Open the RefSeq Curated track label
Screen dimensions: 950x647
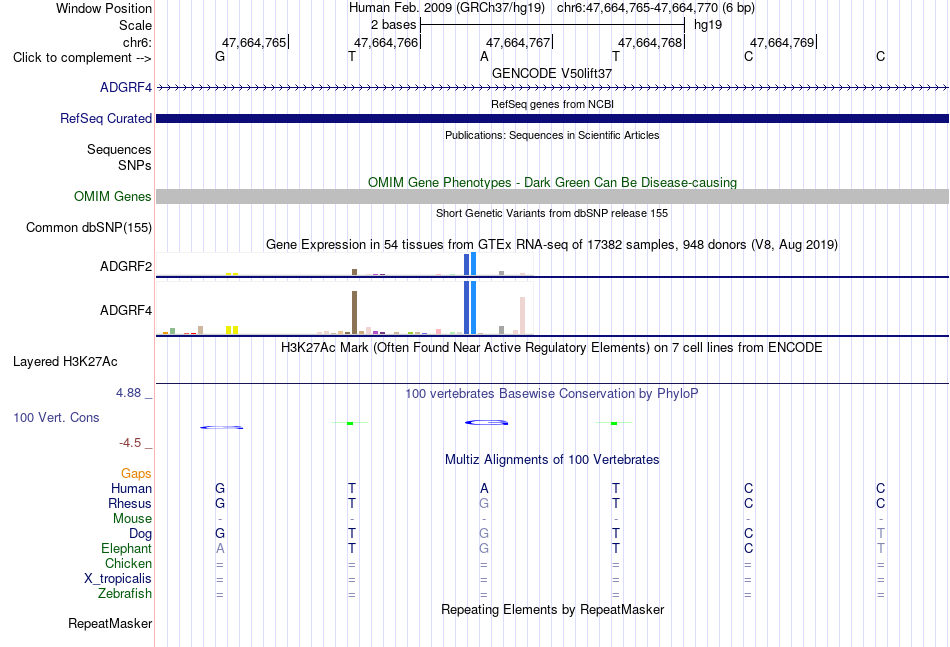coord(106,118)
